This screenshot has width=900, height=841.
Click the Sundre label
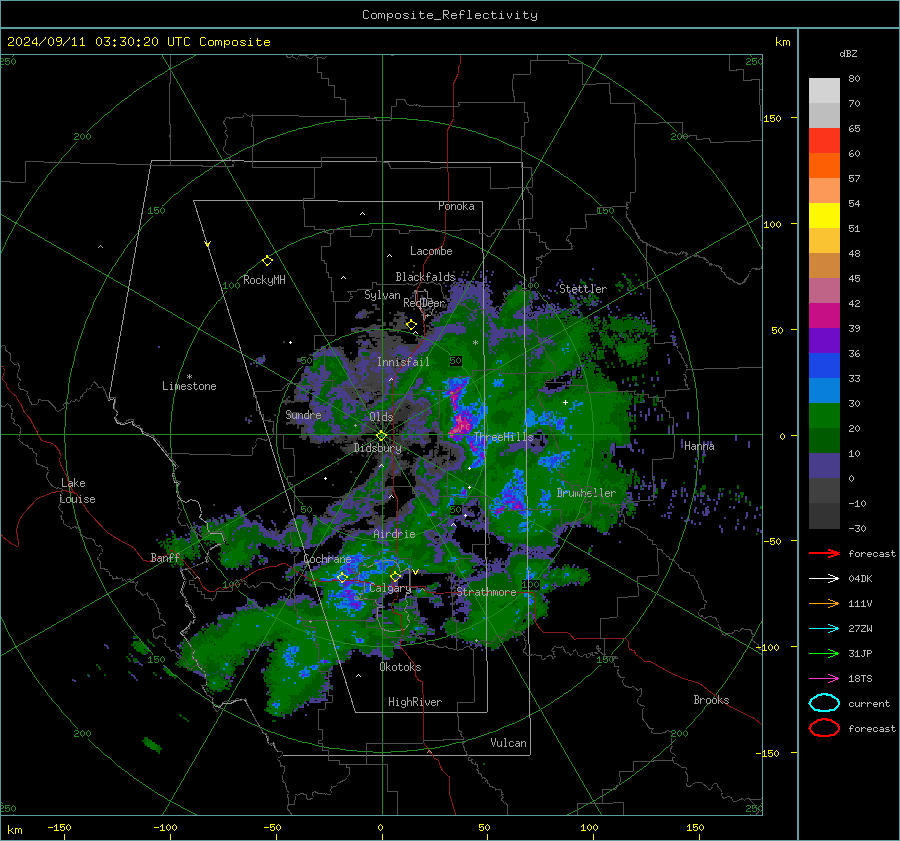click(303, 414)
